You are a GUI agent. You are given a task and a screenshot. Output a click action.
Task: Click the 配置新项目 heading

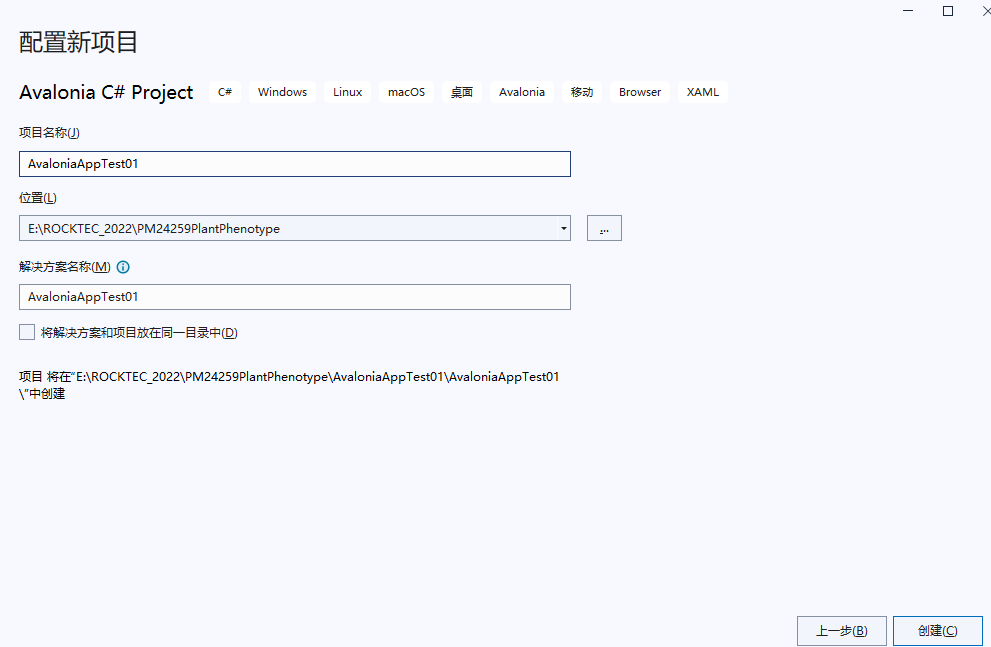78,42
